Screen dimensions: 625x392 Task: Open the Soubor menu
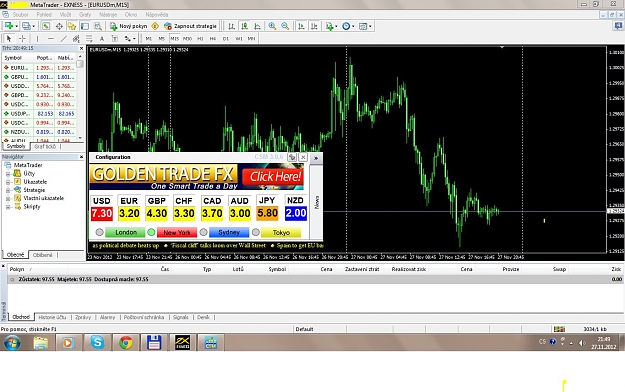20,15
